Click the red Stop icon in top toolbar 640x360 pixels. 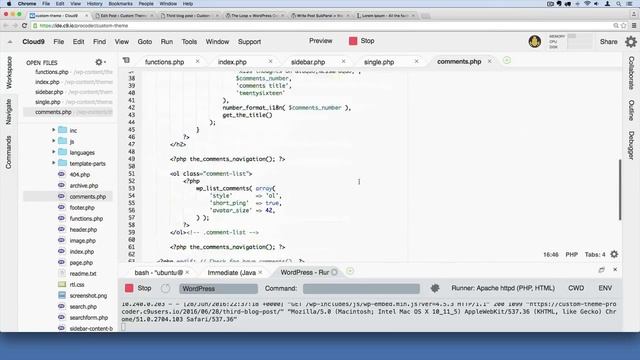tap(353, 41)
